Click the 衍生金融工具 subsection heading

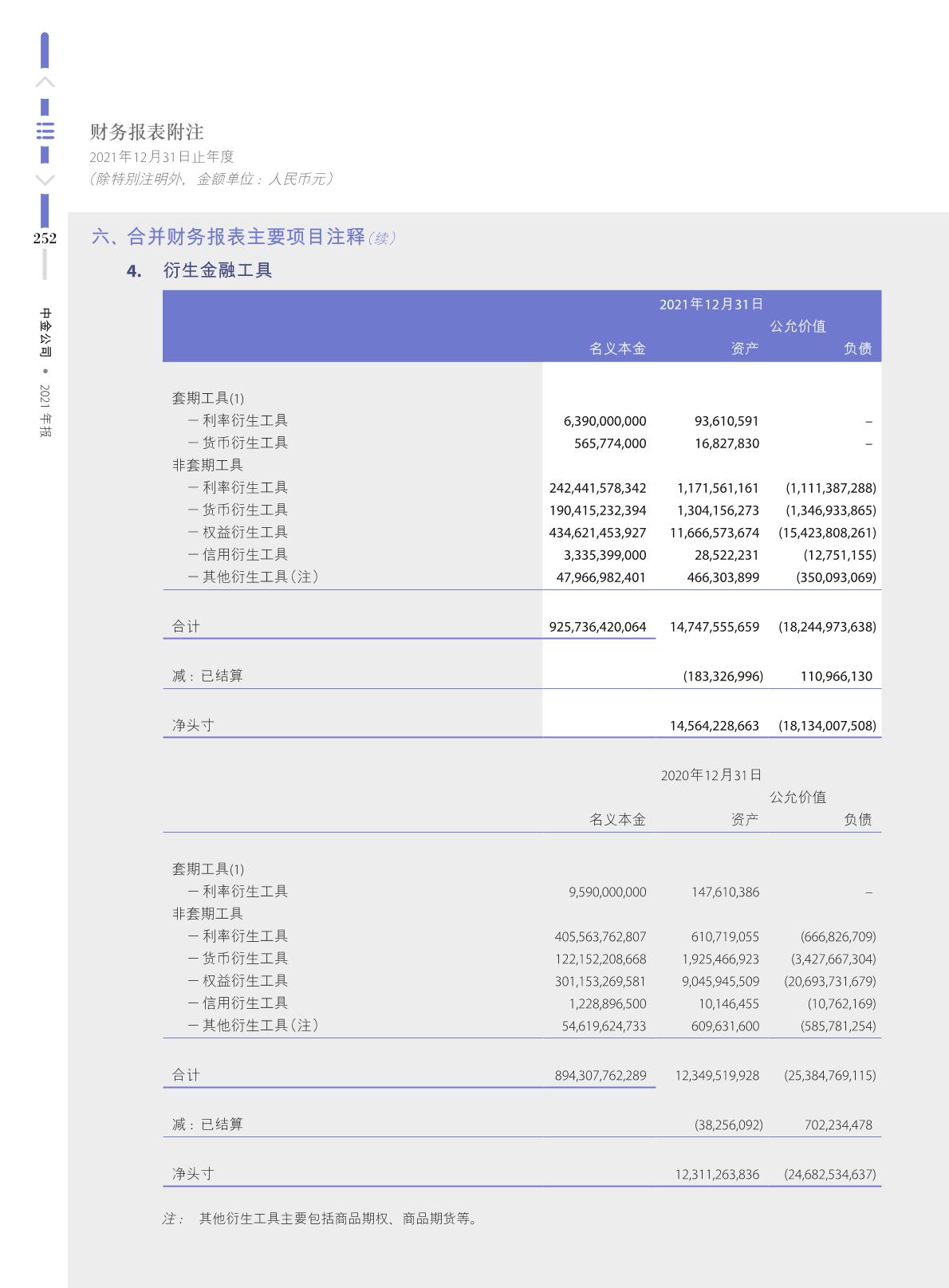pyautogui.click(x=217, y=270)
